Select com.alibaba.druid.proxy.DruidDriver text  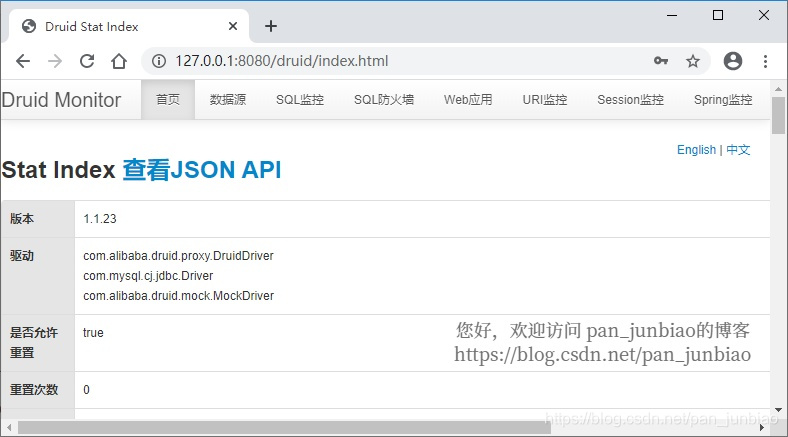tap(178, 256)
